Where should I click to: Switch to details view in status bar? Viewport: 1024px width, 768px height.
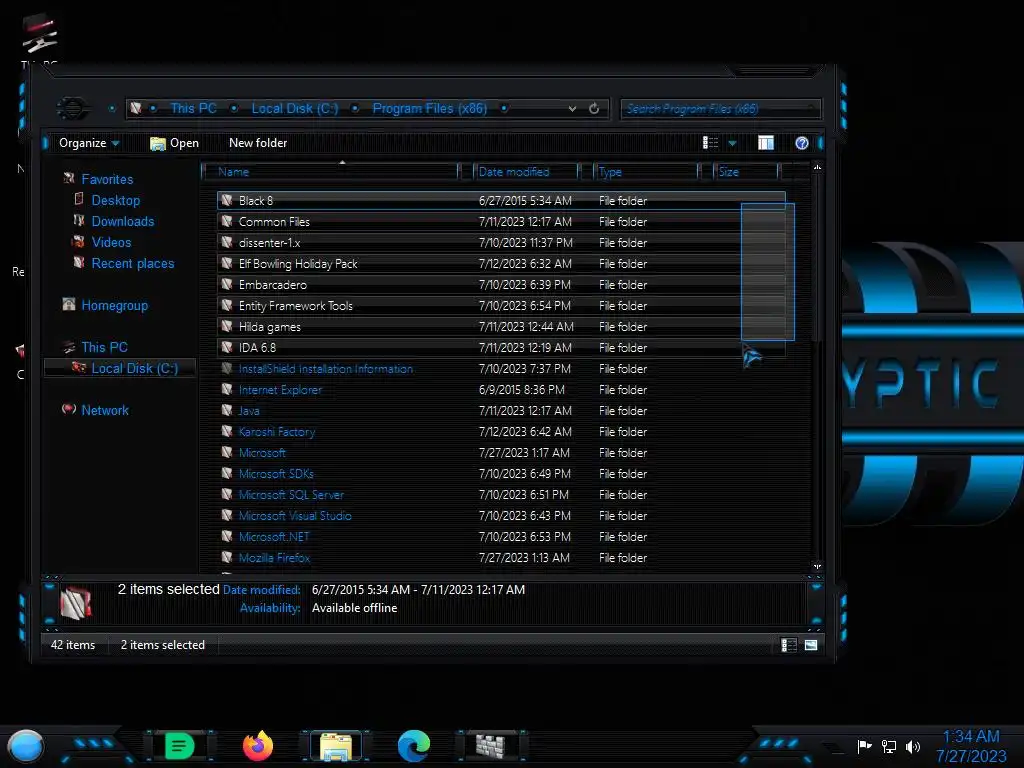coord(789,645)
